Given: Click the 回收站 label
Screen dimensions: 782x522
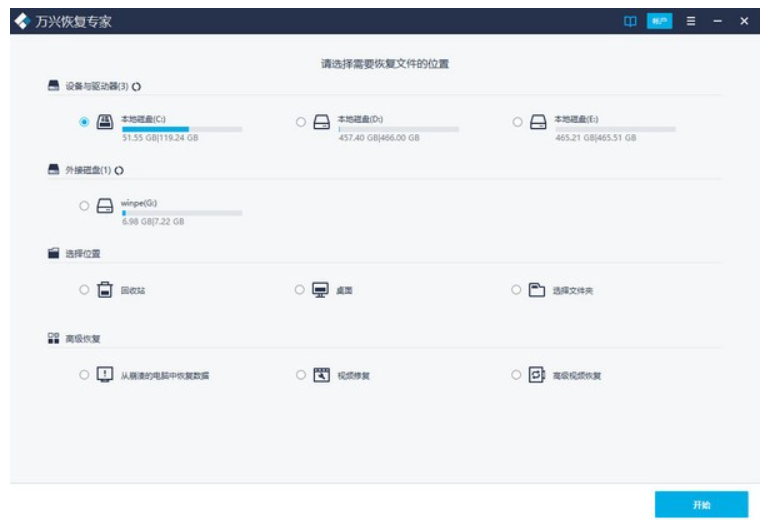Looking at the screenshot, I should [133, 291].
